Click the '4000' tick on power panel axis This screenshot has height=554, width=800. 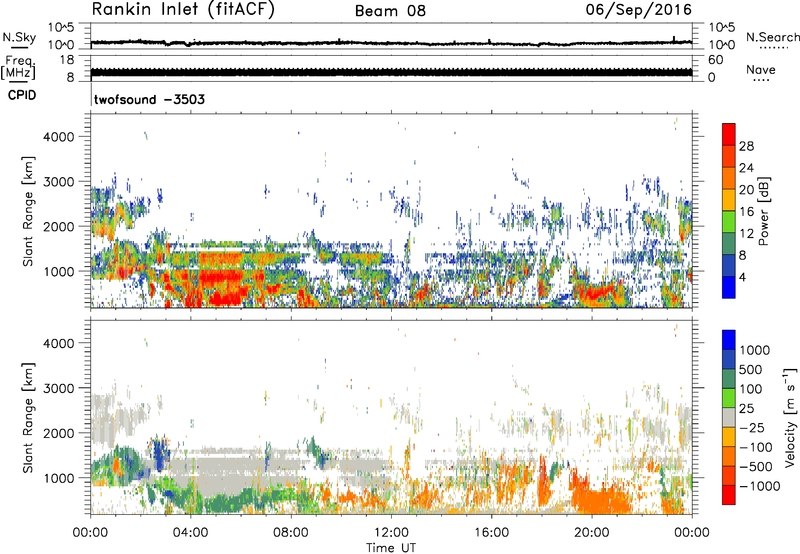(58, 137)
